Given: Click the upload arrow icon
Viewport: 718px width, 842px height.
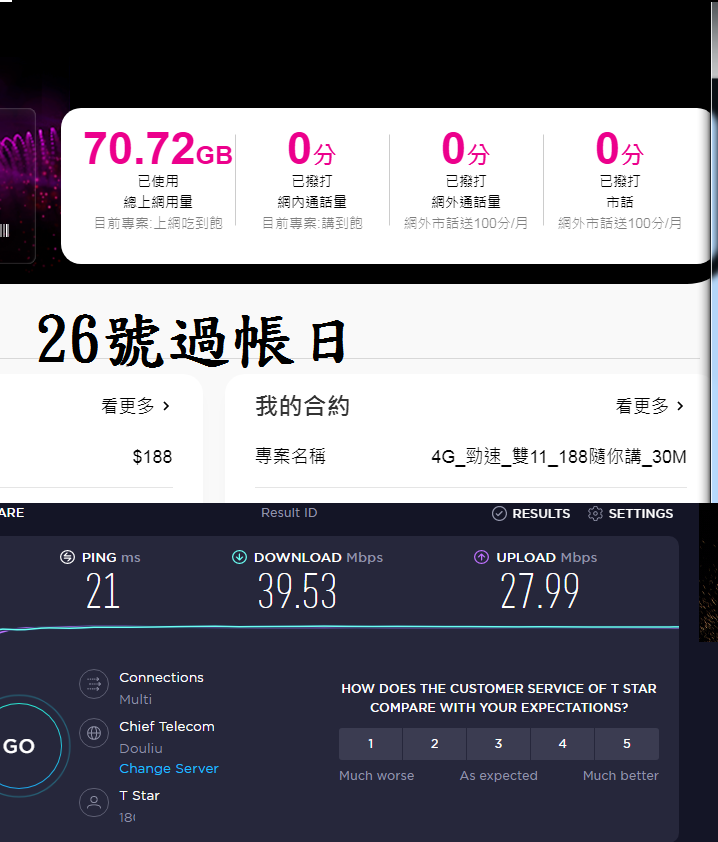Looking at the screenshot, I should pos(481,557).
